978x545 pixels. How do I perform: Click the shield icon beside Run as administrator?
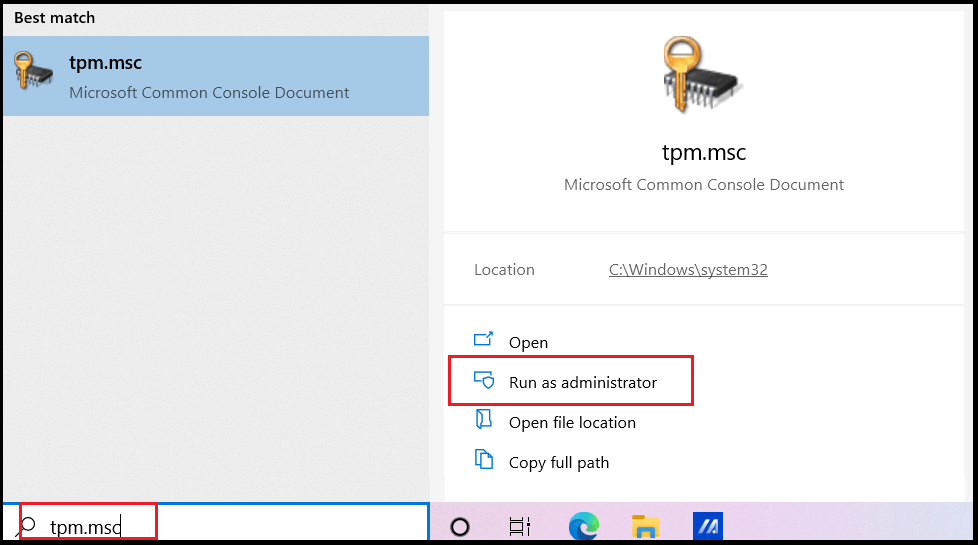pos(484,379)
